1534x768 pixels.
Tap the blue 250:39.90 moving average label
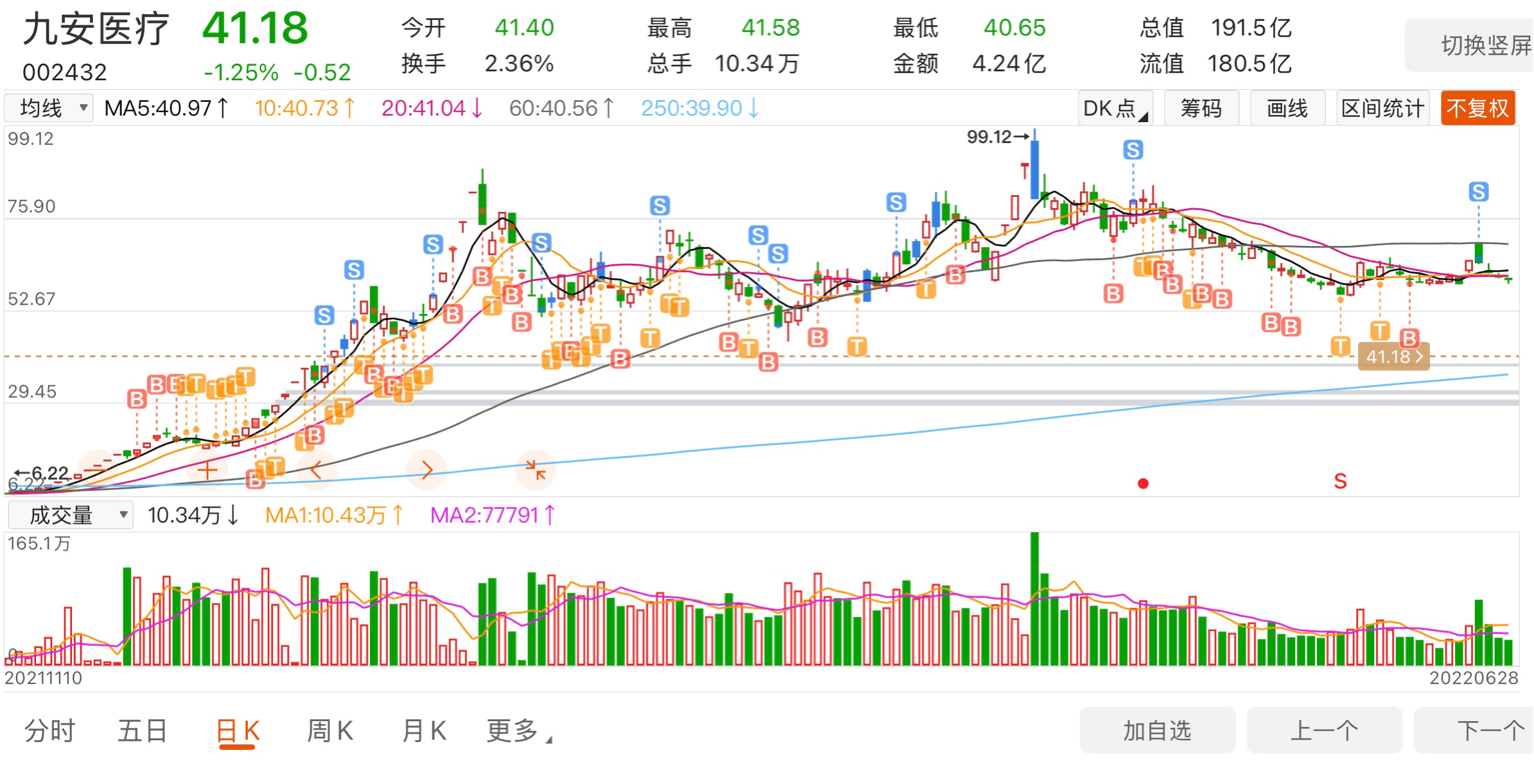[701, 108]
